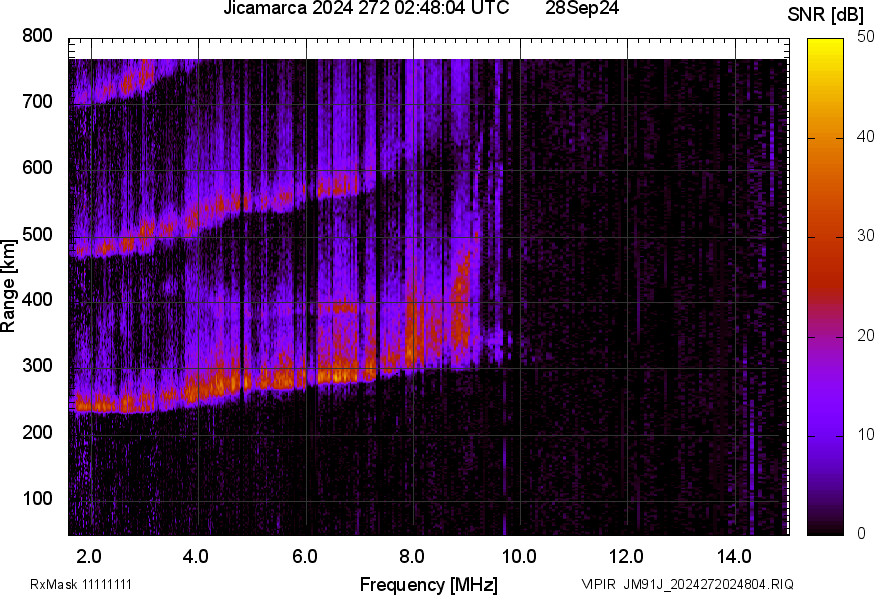Click the 6.0 frequency tick label
The width and height of the screenshot is (874, 595).
304,555
